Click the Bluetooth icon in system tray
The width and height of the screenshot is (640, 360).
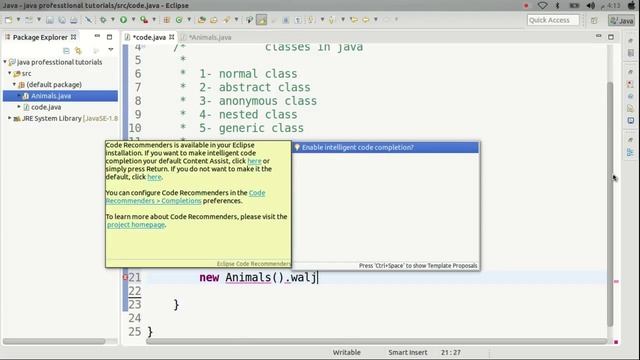click(x=558, y=5)
